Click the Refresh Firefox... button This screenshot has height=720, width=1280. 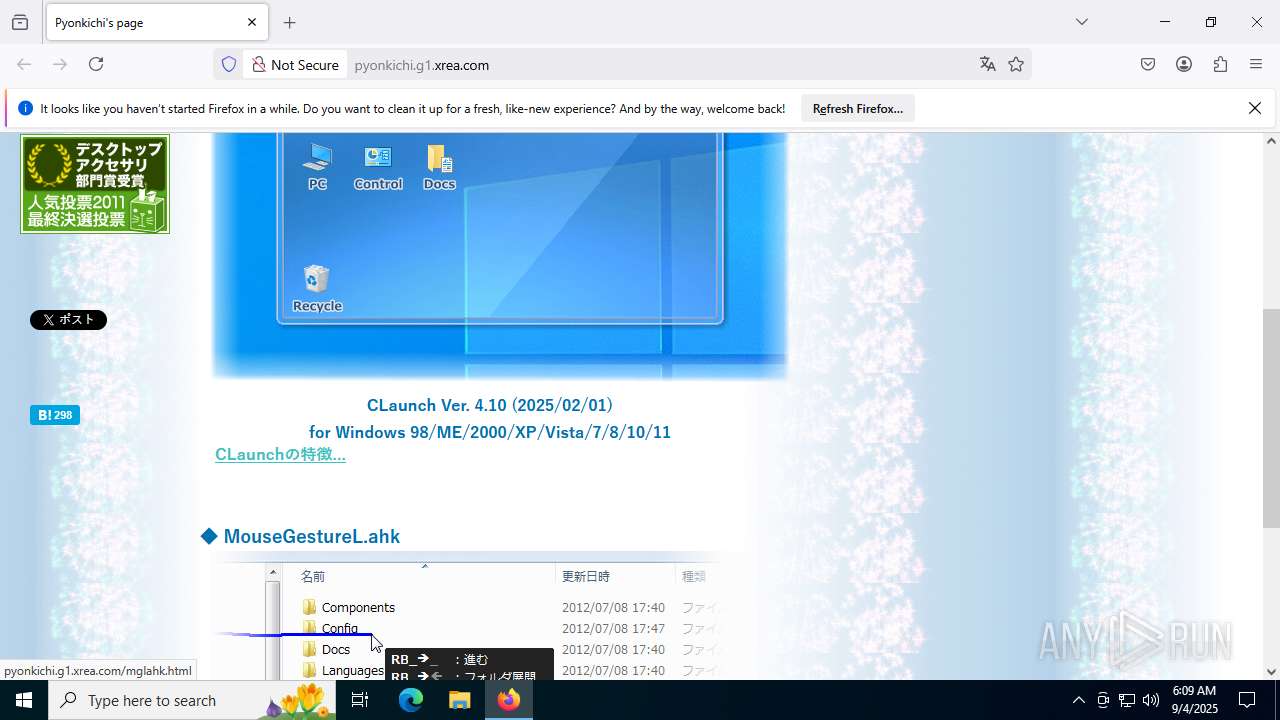coord(857,108)
